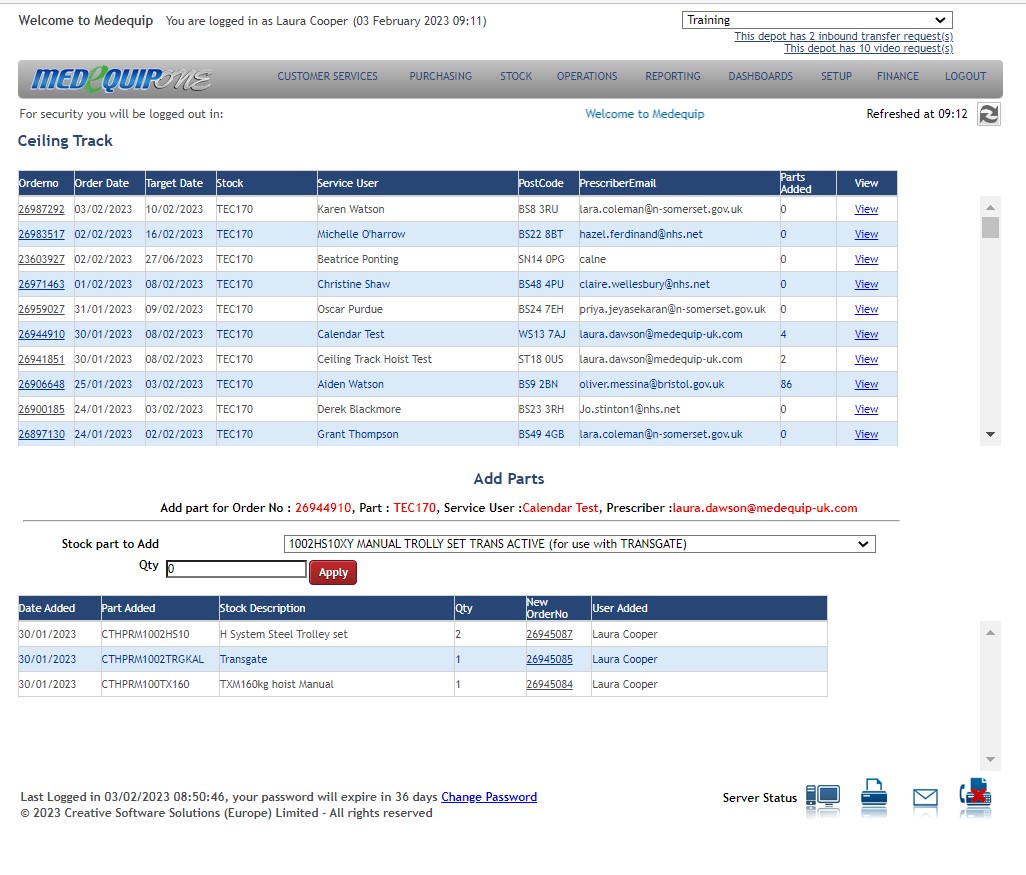Open order number 26900185
Screen dimensions: 1026x875
(41, 409)
